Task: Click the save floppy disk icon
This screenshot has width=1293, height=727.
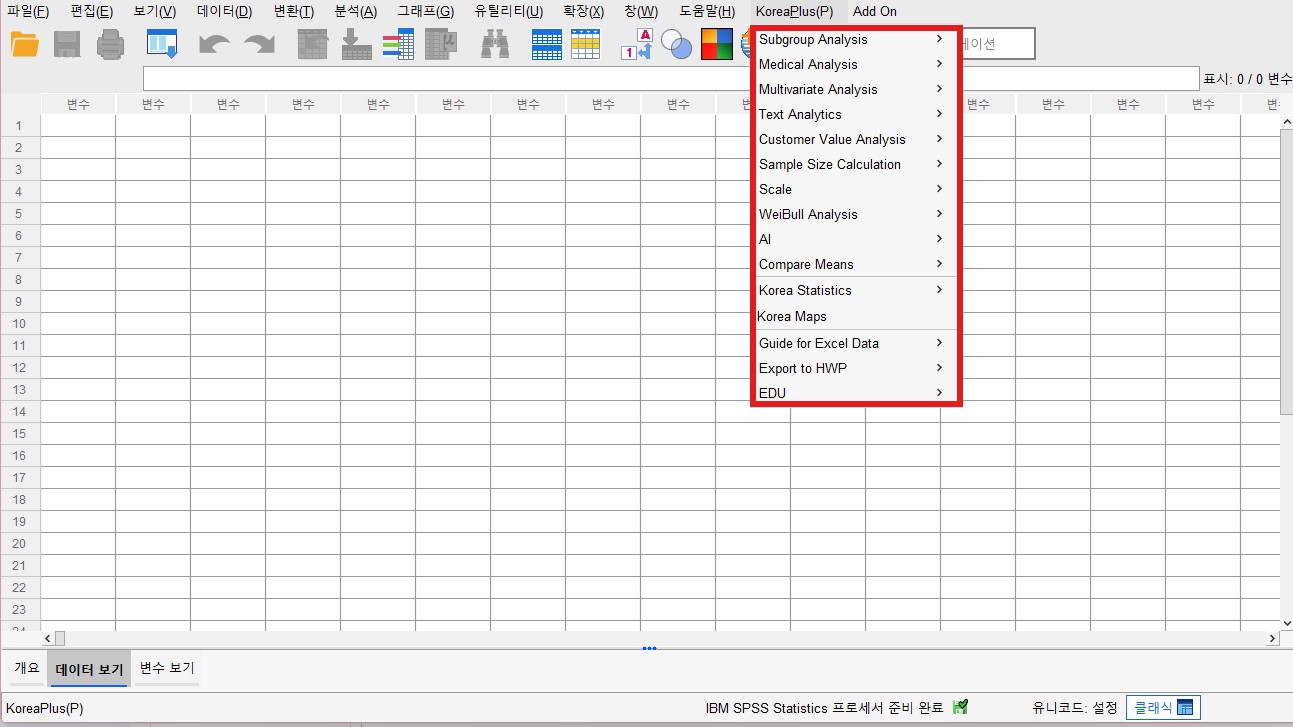Action: (x=67, y=44)
